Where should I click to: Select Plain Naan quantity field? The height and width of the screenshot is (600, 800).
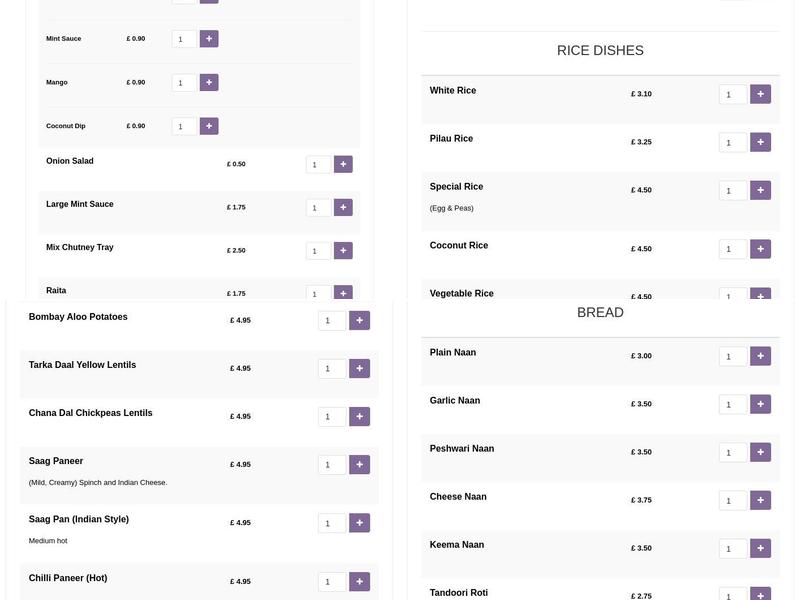tap(732, 356)
